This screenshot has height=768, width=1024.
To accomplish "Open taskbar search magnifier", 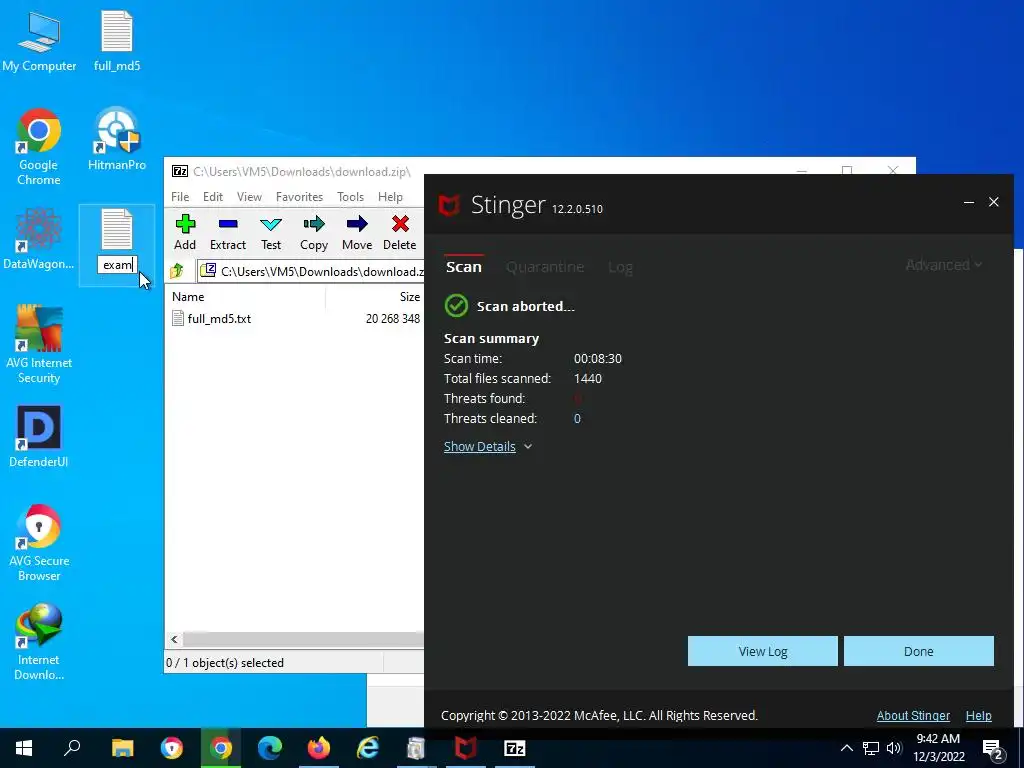I will point(72,748).
